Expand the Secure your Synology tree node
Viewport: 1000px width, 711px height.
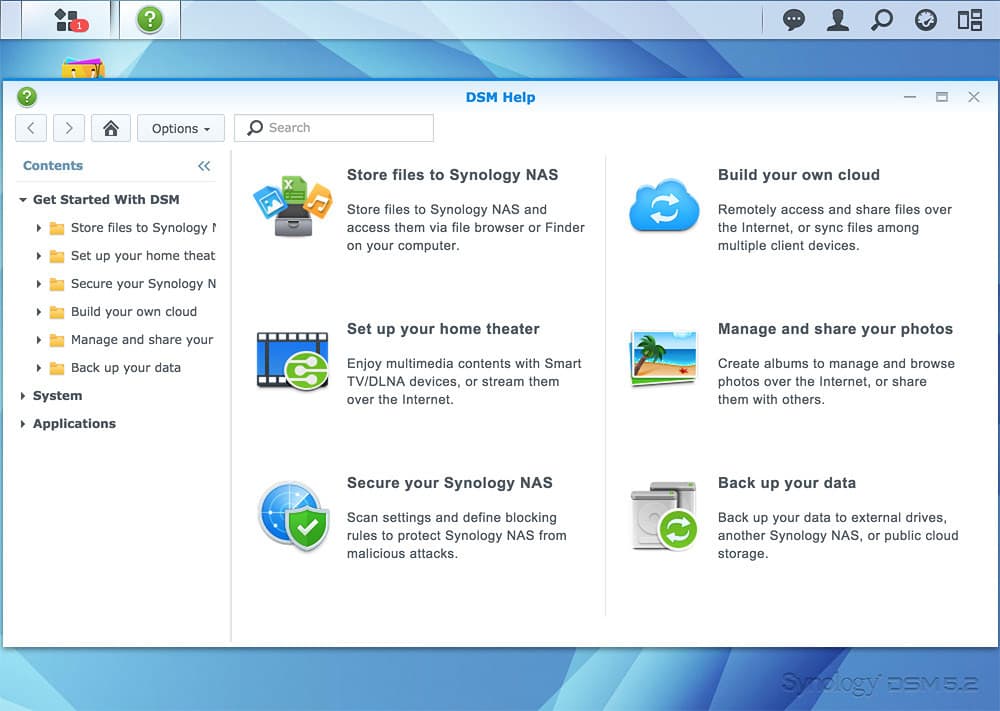click(39, 284)
